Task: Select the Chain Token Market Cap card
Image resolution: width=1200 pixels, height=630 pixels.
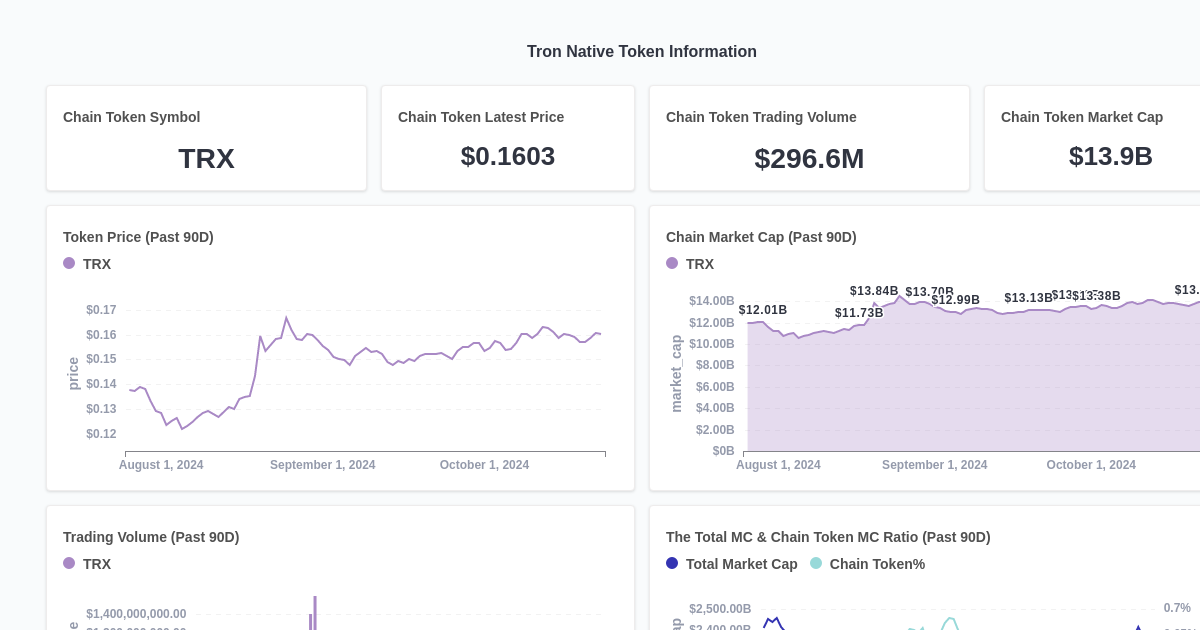Action: coord(1110,138)
